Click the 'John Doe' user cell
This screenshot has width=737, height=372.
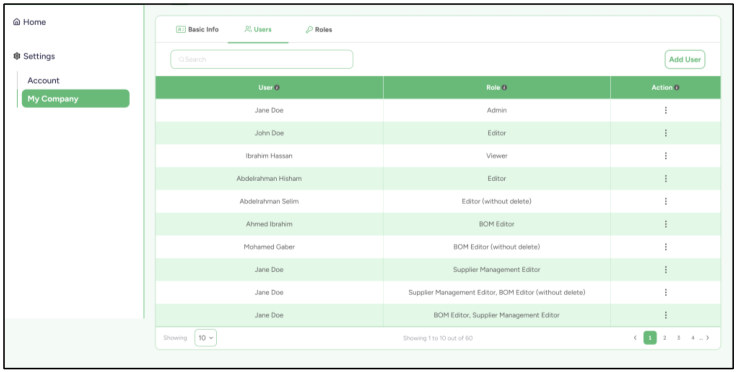point(269,133)
